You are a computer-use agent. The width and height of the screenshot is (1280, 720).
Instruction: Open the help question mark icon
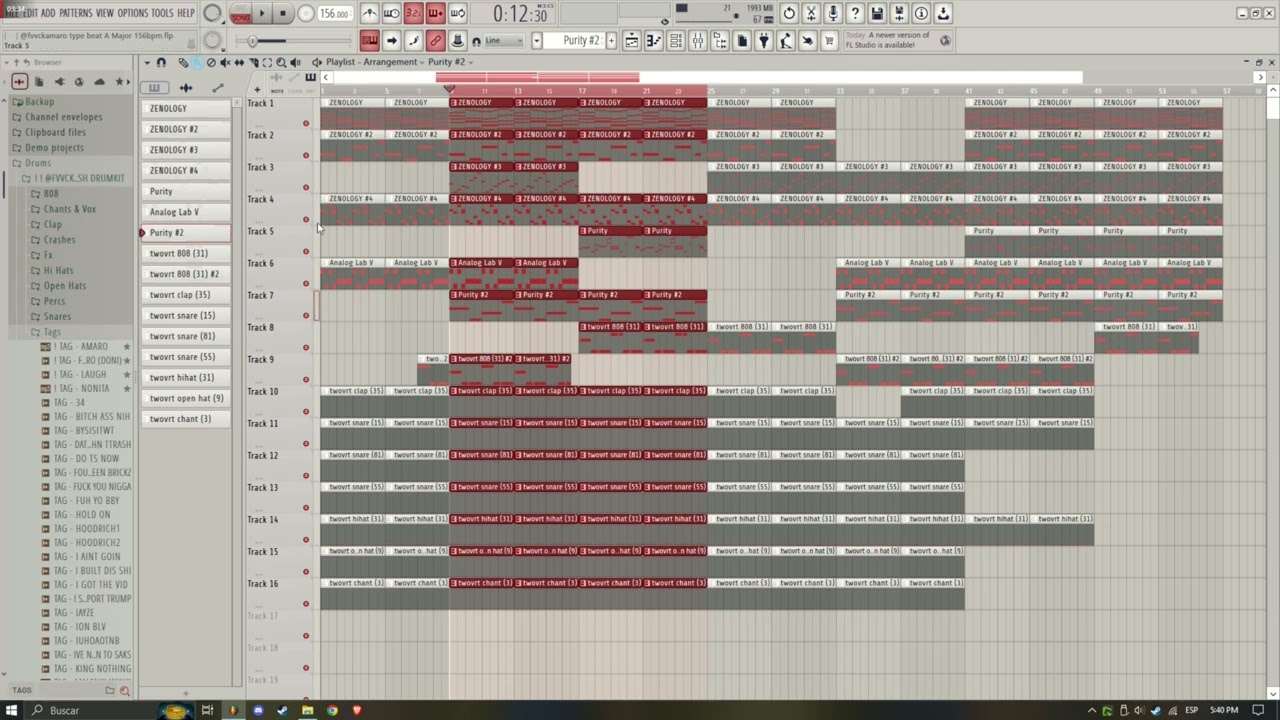(855, 14)
